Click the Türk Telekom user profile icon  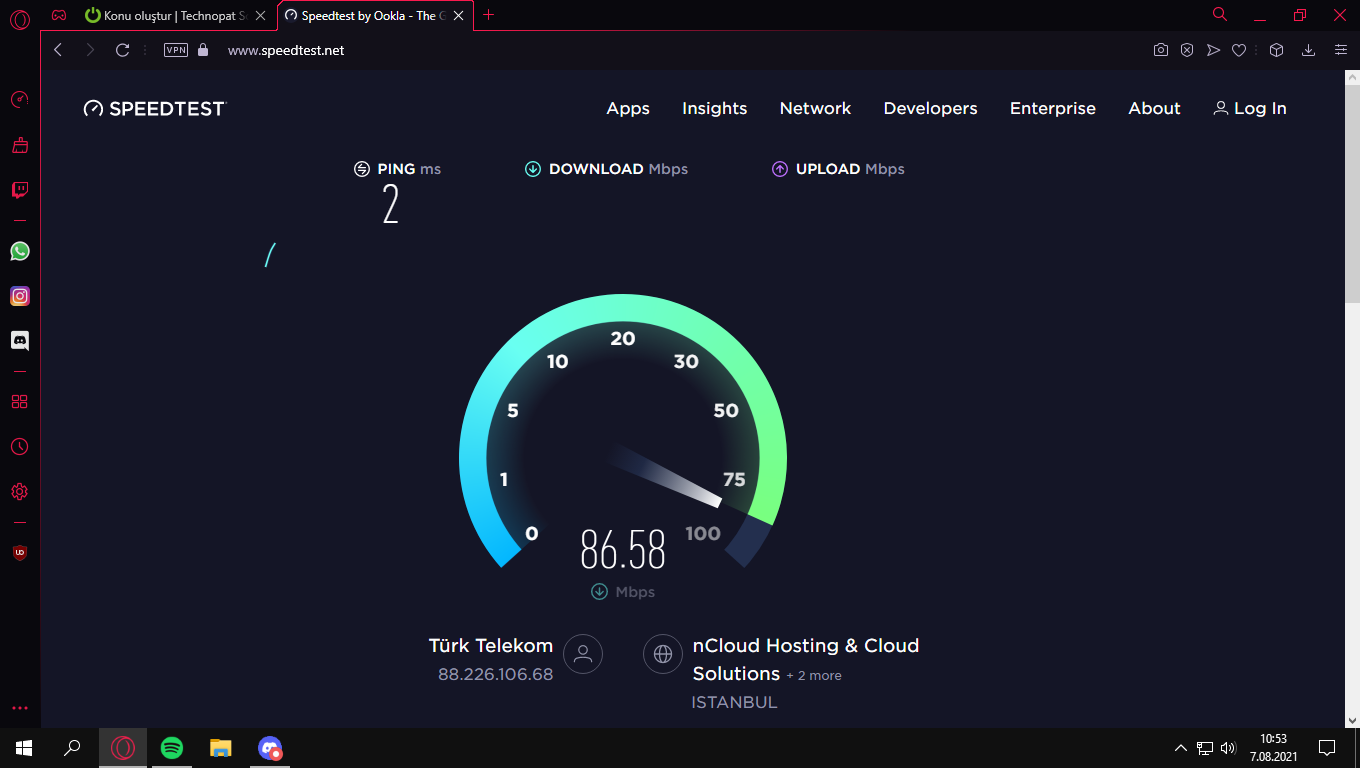(583, 654)
